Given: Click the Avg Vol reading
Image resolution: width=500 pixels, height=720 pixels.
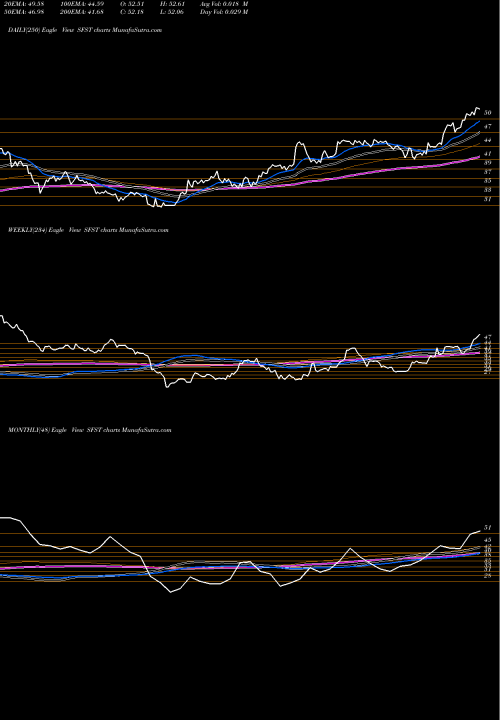Looking at the screenshot, I should point(224,4).
